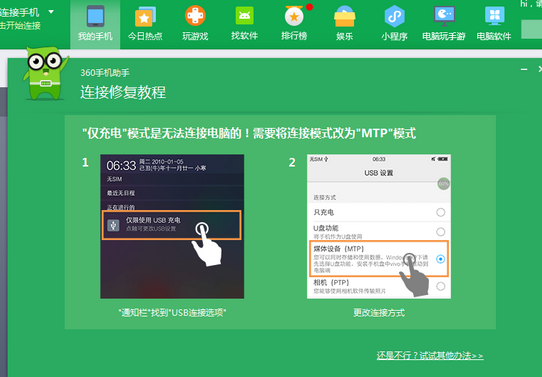This screenshot has width=542, height=377.
Task: Click the step 2 USB 设置 tutorial image
Action: pos(379,226)
